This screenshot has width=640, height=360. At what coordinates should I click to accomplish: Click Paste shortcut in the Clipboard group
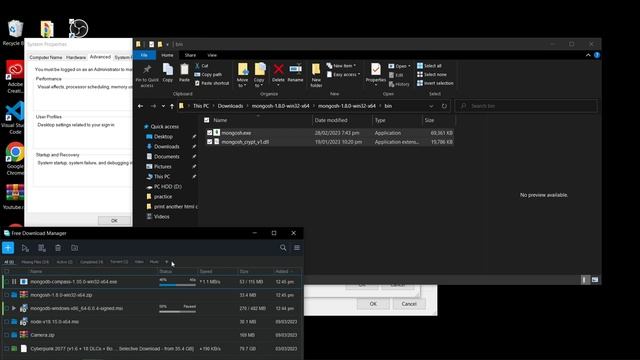211,83
